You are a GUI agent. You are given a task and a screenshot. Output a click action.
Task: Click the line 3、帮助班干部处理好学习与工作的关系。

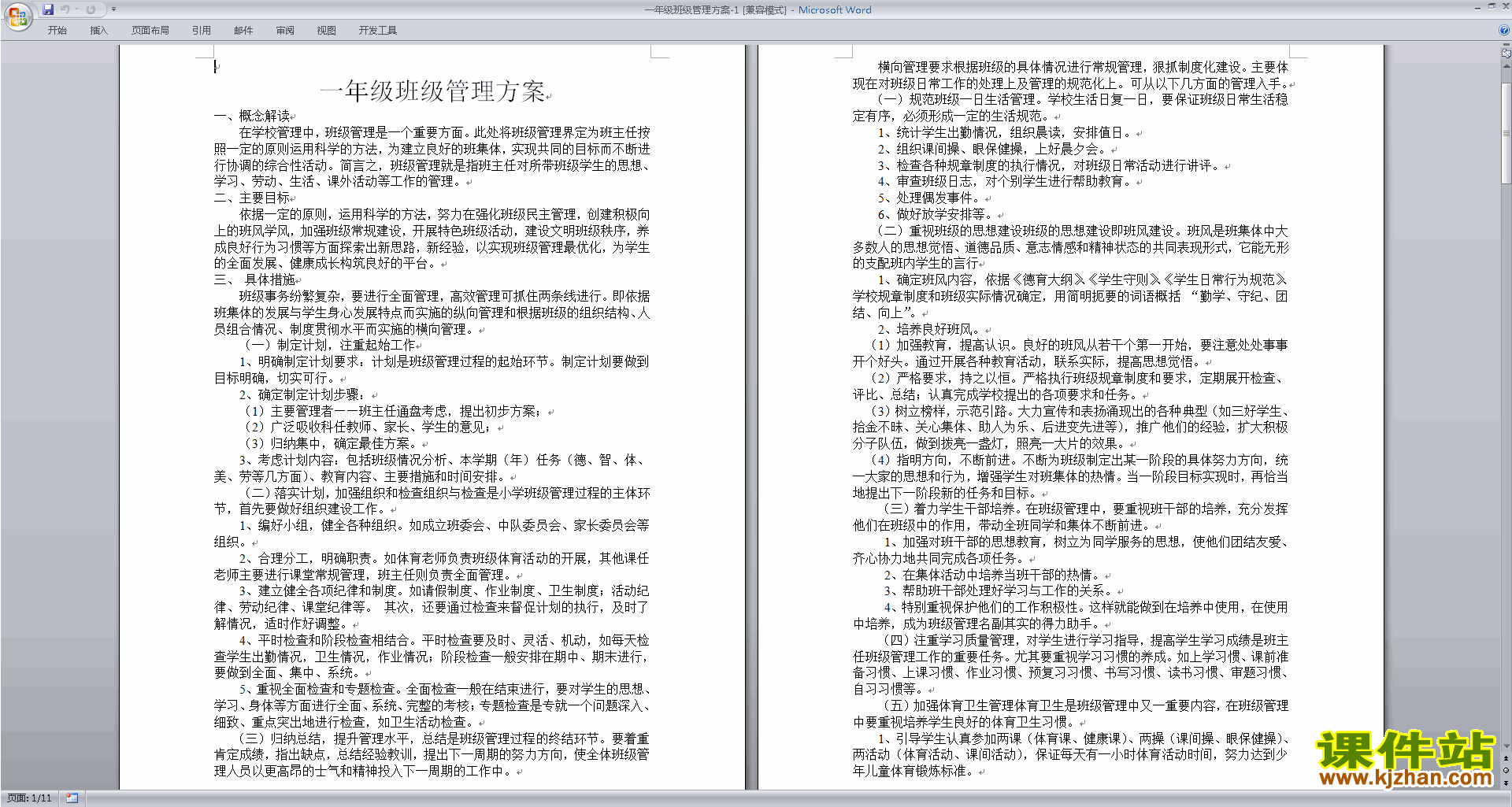point(999,590)
